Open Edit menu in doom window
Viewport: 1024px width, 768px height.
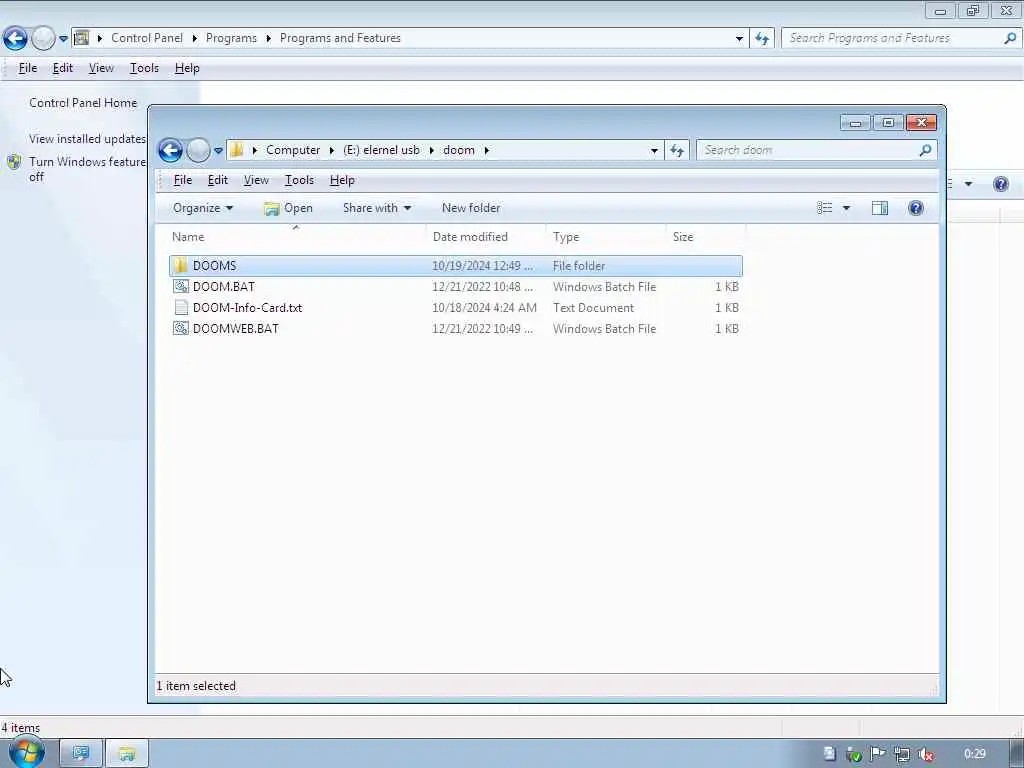click(x=217, y=180)
